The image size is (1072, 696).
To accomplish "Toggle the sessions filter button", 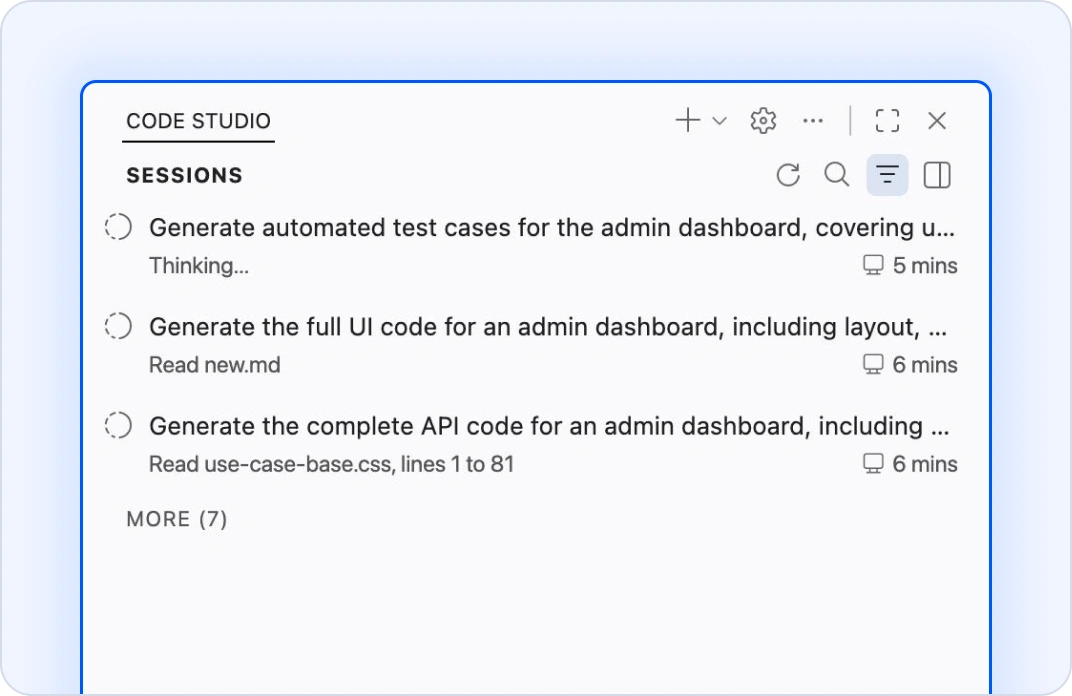I will (887, 175).
